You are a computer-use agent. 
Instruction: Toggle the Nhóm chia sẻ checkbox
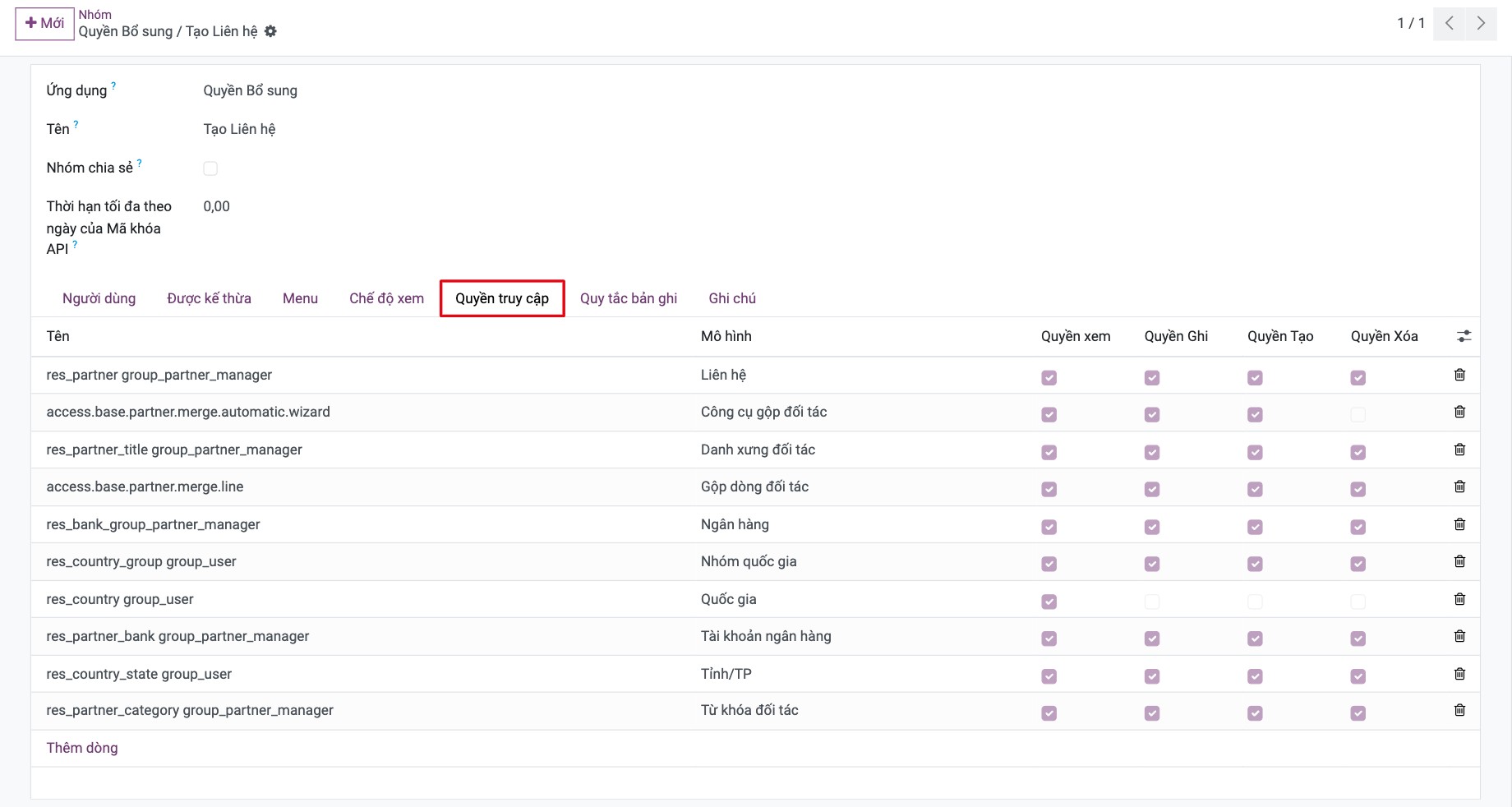tap(210, 168)
